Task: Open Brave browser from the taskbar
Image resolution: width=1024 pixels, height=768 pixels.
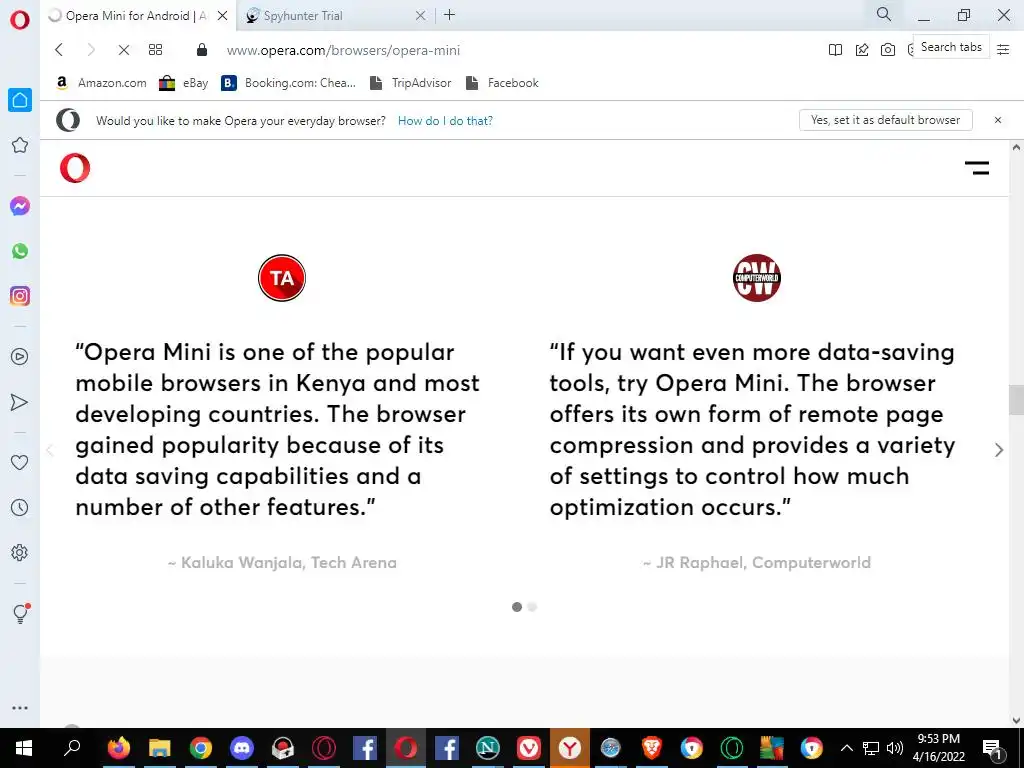Action: (x=651, y=748)
